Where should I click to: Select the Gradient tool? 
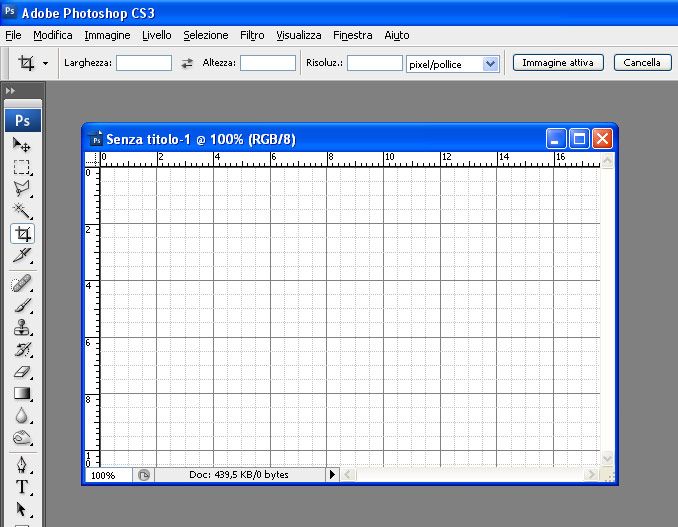[22, 393]
